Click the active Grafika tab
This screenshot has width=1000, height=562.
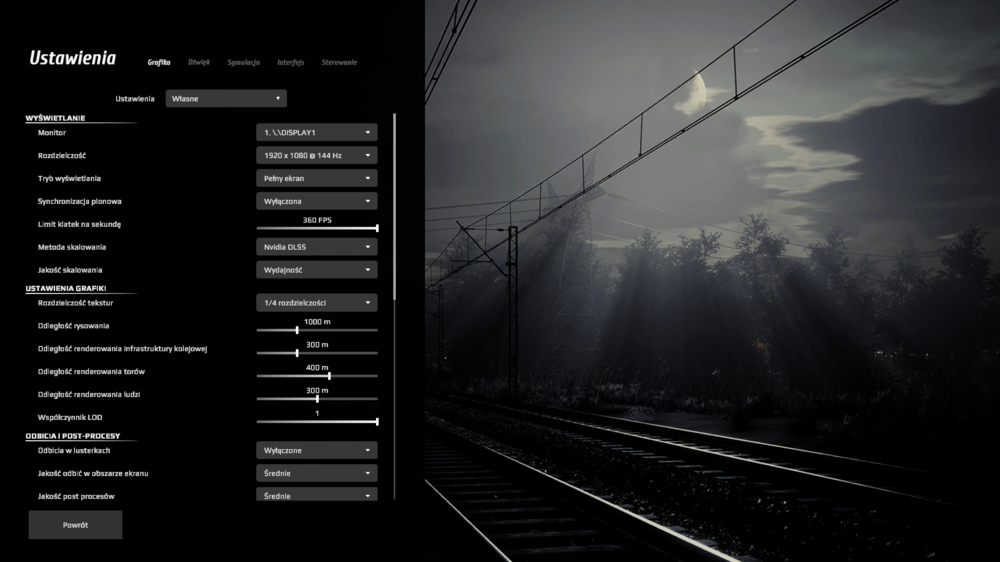[x=159, y=62]
